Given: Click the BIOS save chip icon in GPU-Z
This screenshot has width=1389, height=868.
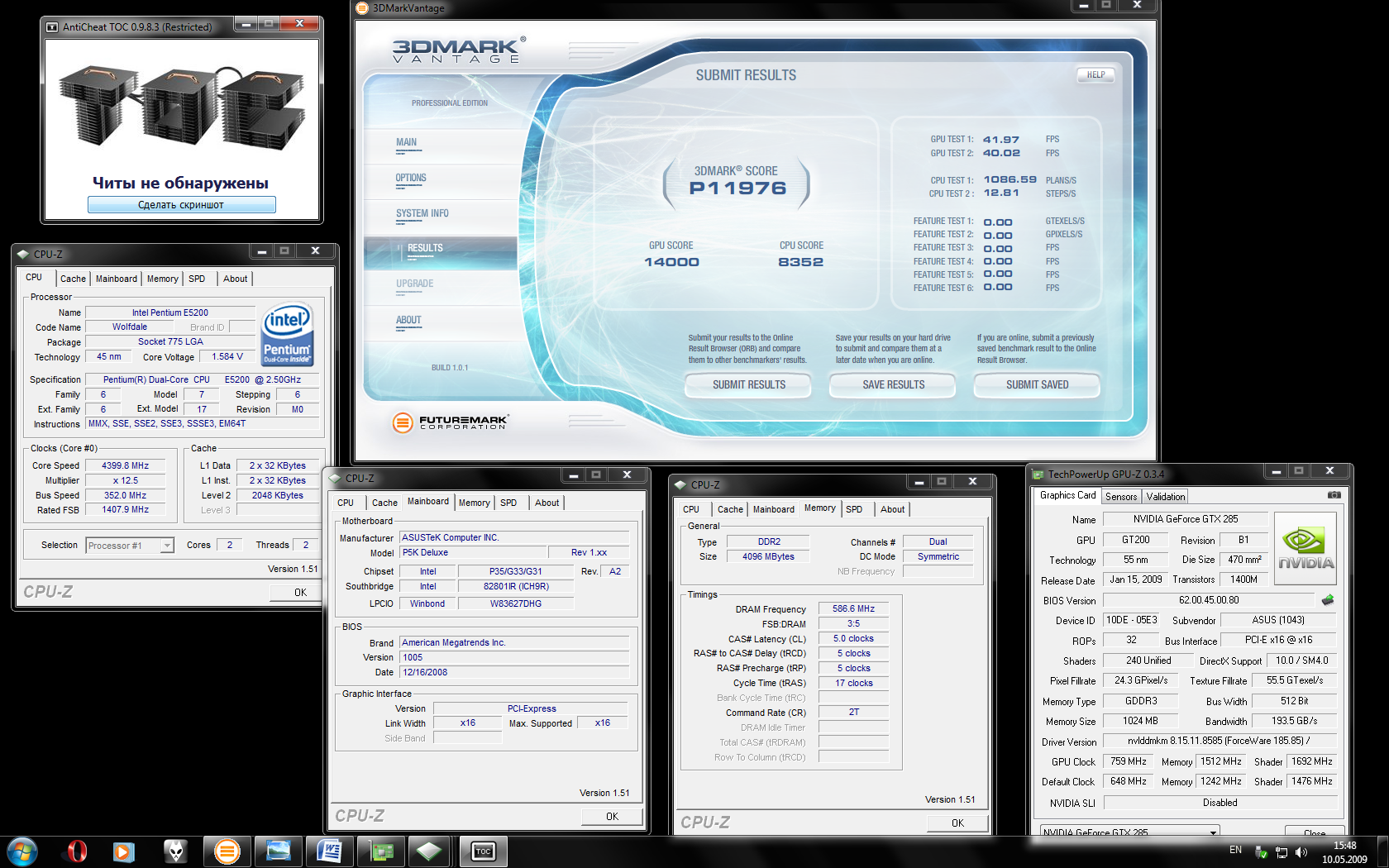Looking at the screenshot, I should click(x=1328, y=600).
